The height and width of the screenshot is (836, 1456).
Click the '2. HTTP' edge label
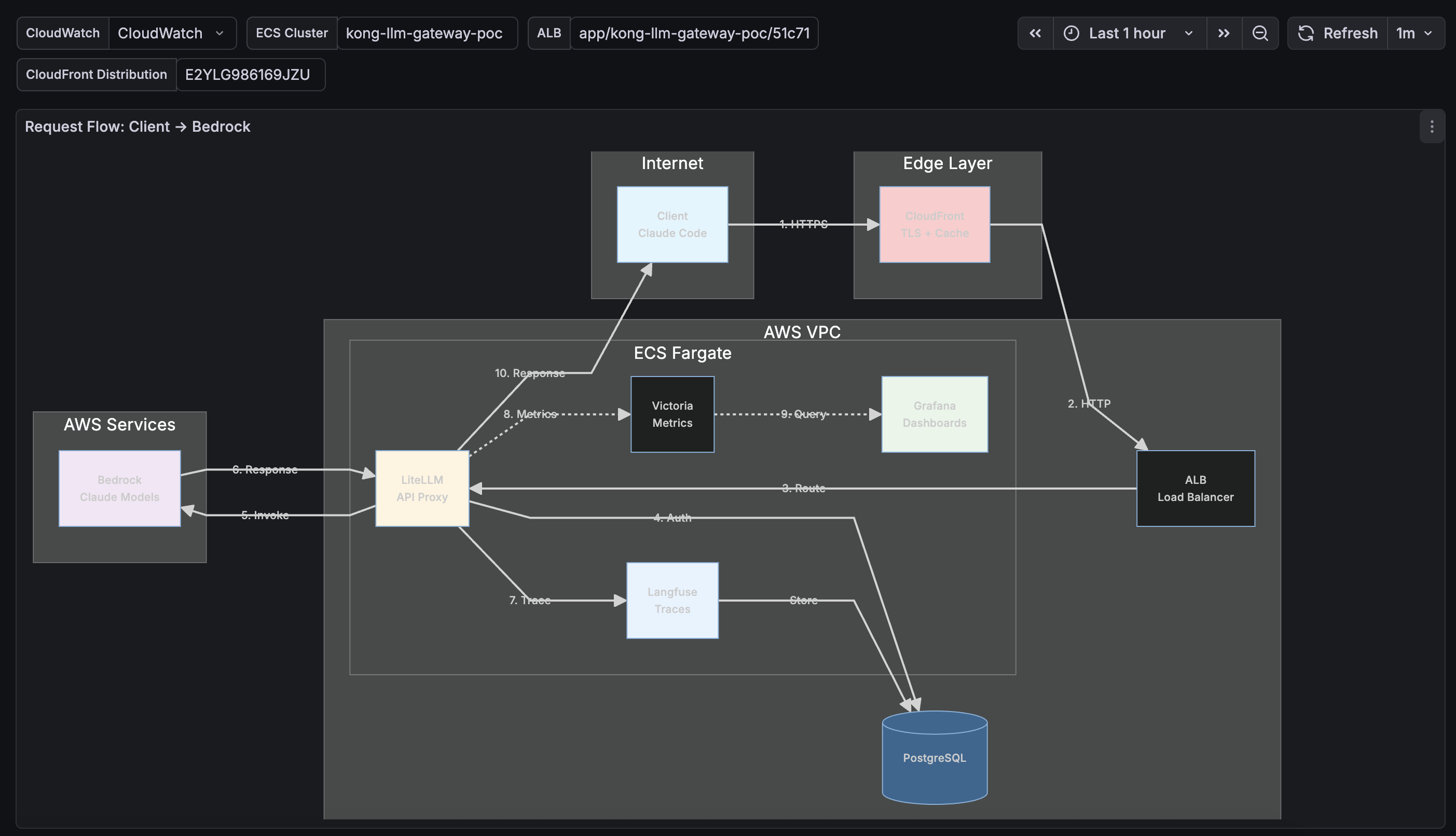pyautogui.click(x=1089, y=403)
